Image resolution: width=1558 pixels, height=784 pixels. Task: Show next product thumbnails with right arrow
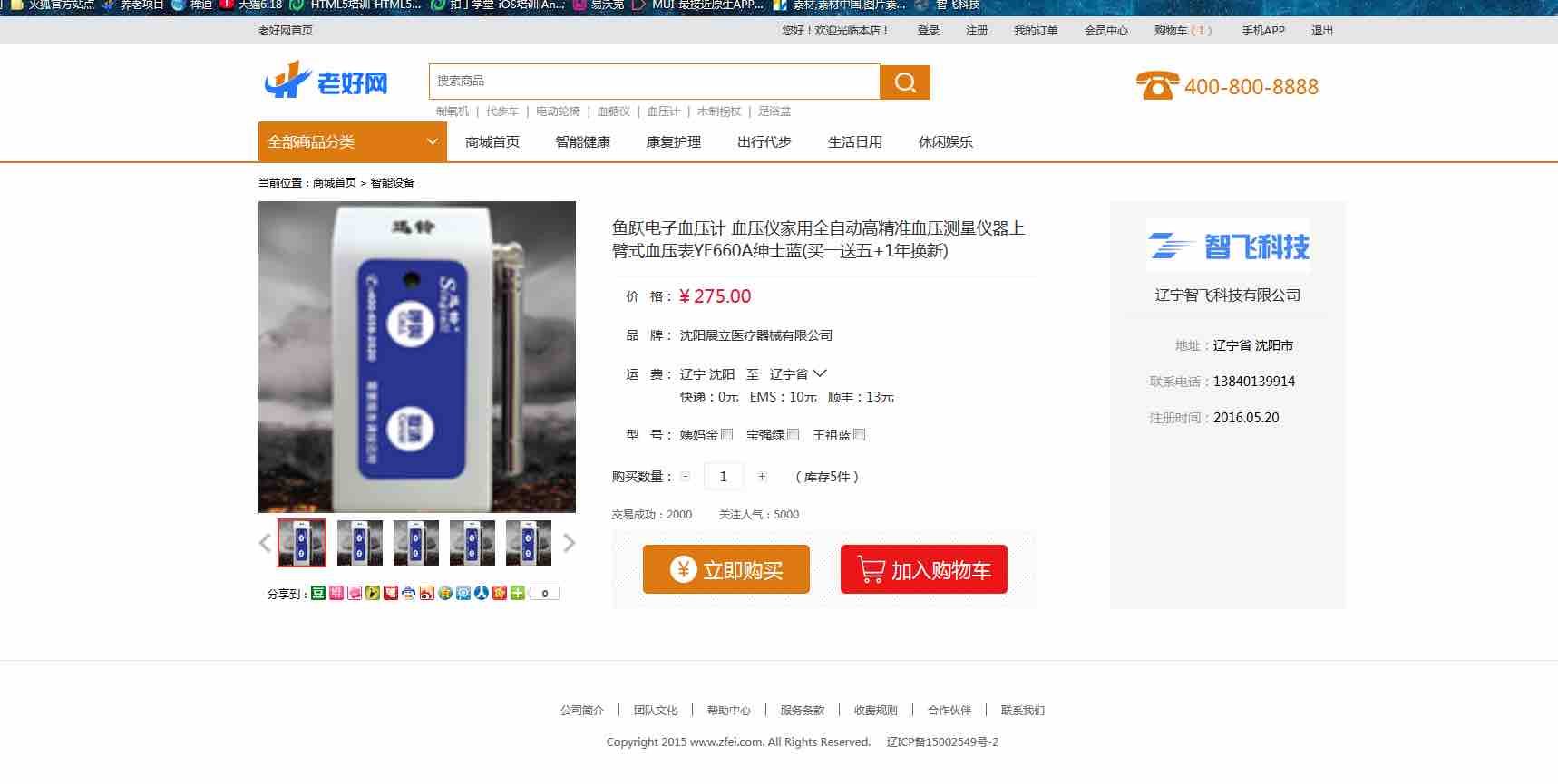pyautogui.click(x=570, y=543)
